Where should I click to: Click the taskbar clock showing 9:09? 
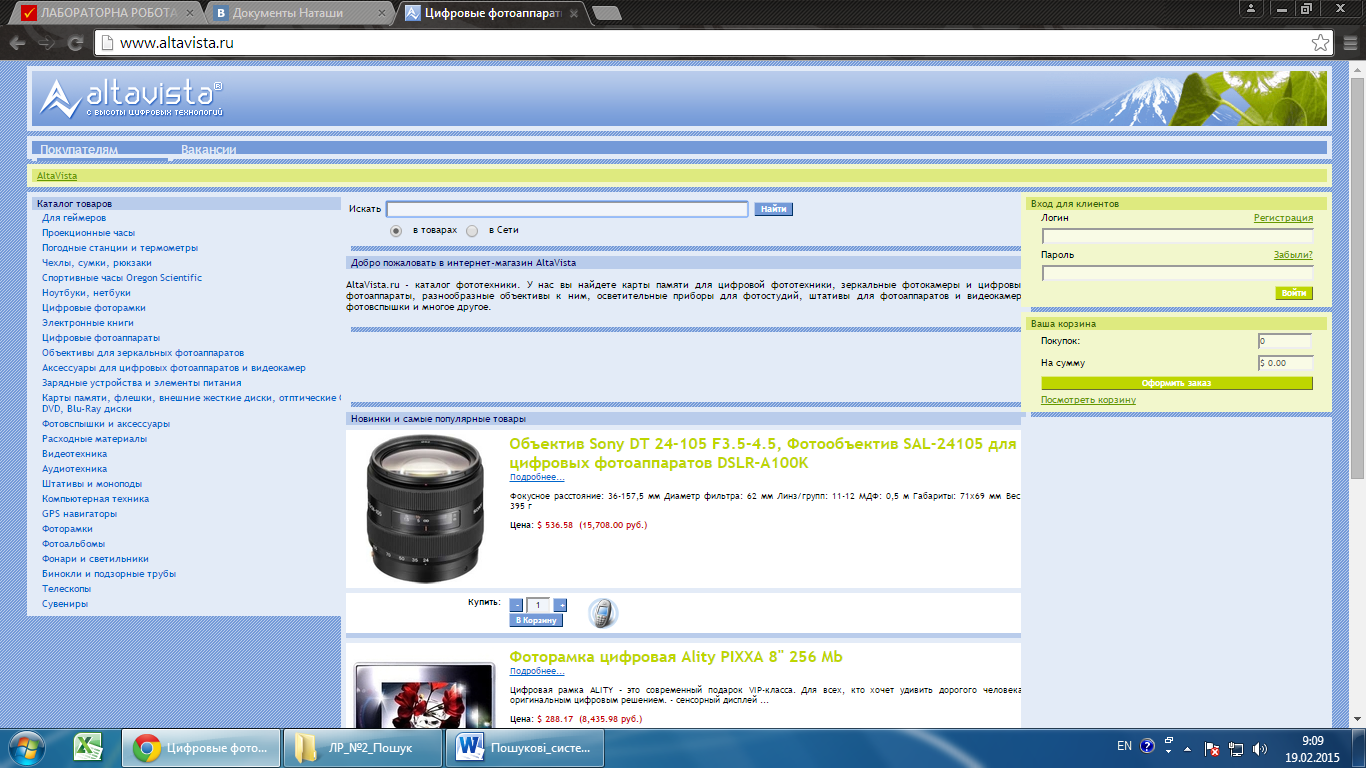click(1314, 747)
